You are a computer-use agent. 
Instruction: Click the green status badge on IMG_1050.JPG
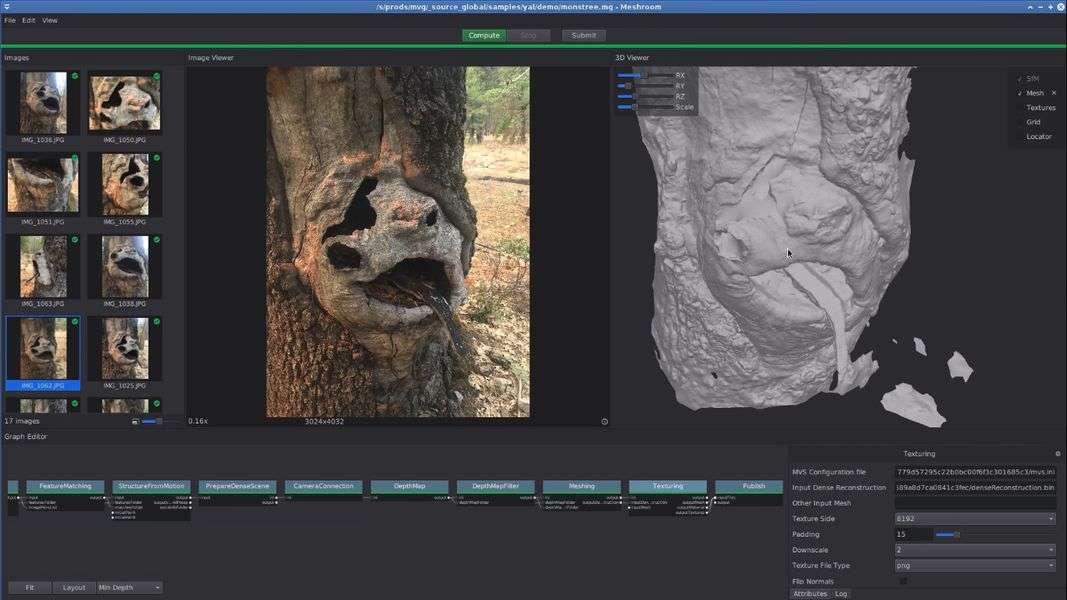point(157,76)
